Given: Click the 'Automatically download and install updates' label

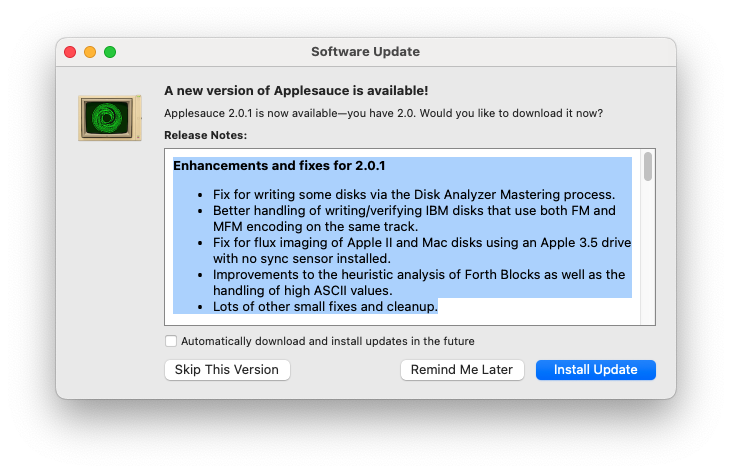Looking at the screenshot, I should 327,341.
